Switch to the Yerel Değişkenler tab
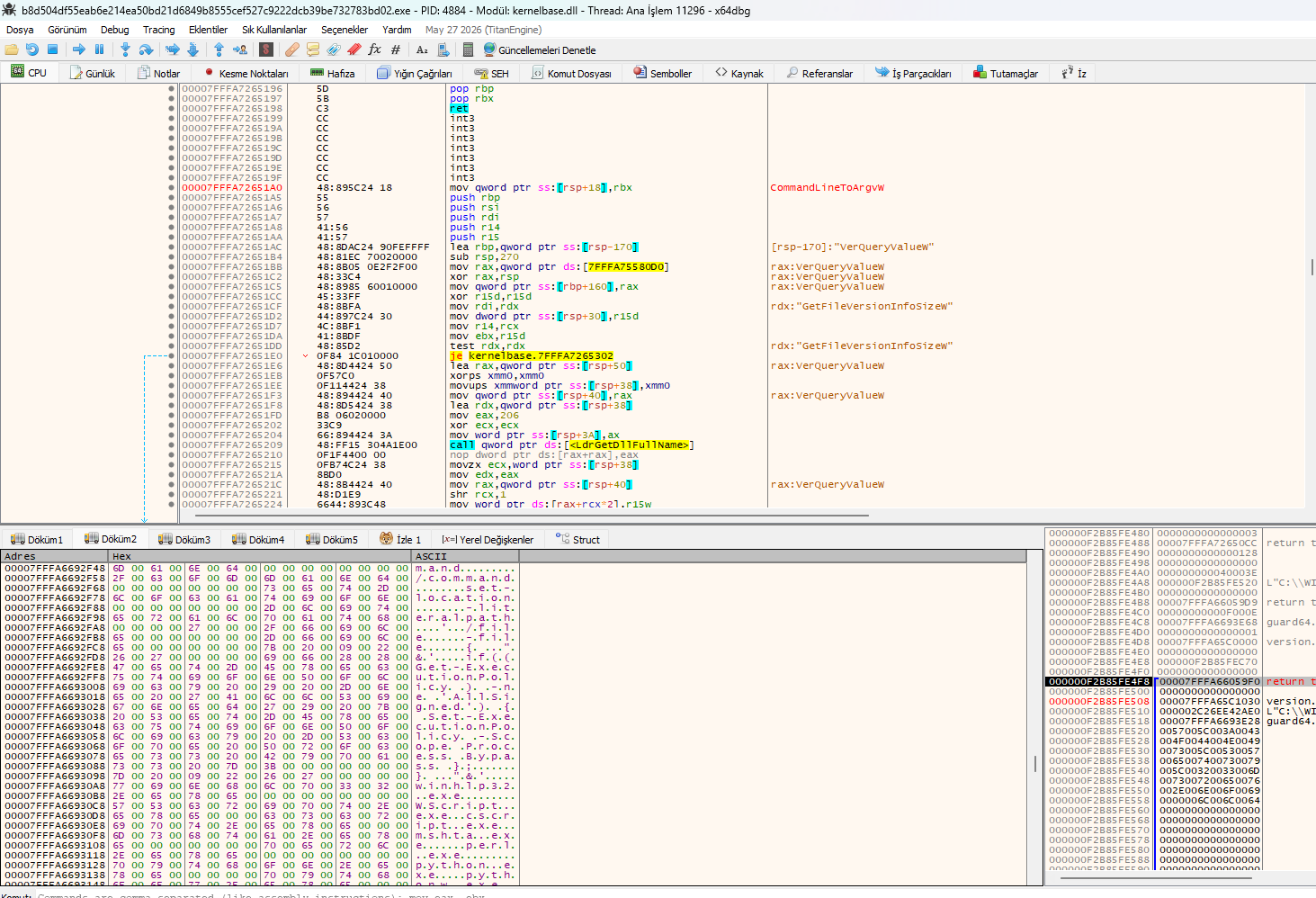1316x898 pixels. [488, 539]
